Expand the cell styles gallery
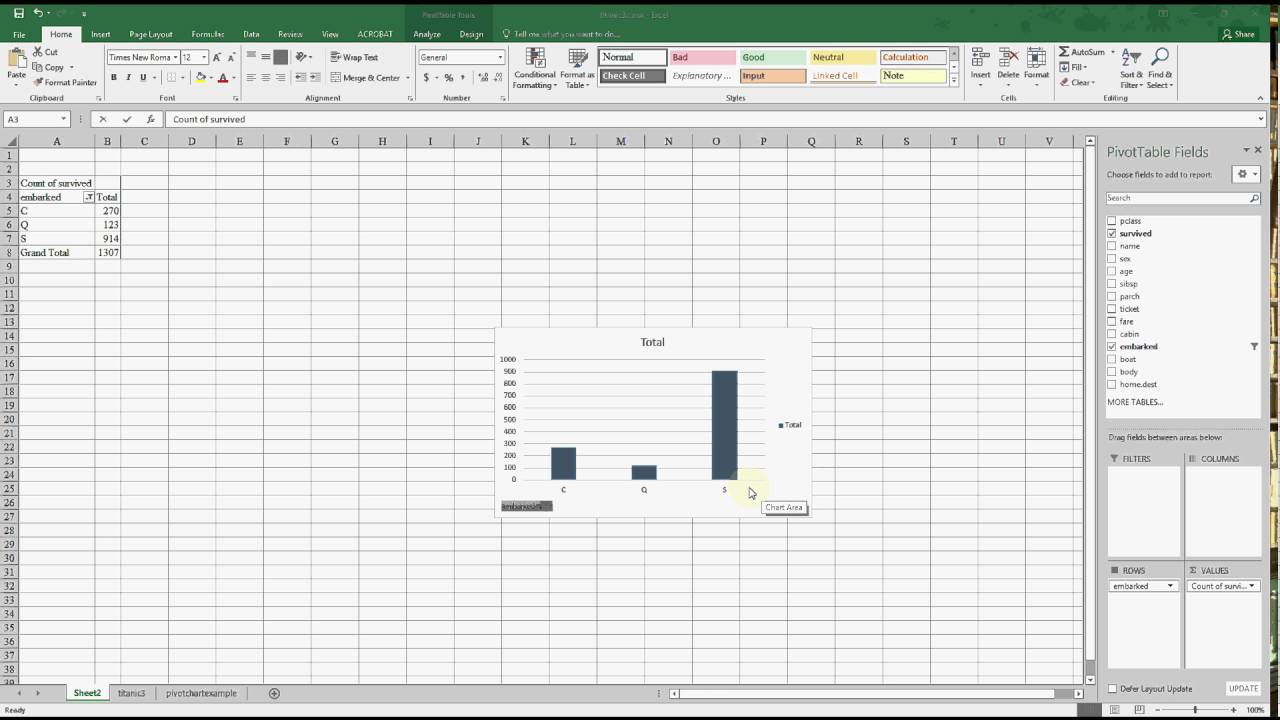Screen dimensions: 1280x720 pos(954,80)
